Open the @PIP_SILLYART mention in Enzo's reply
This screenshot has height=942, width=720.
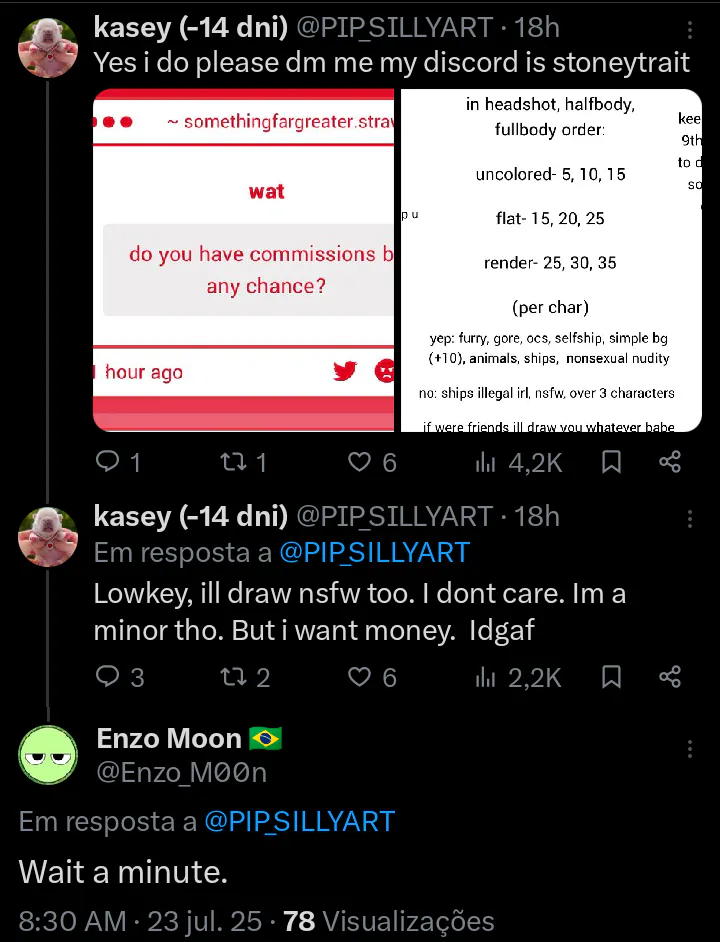point(299,822)
